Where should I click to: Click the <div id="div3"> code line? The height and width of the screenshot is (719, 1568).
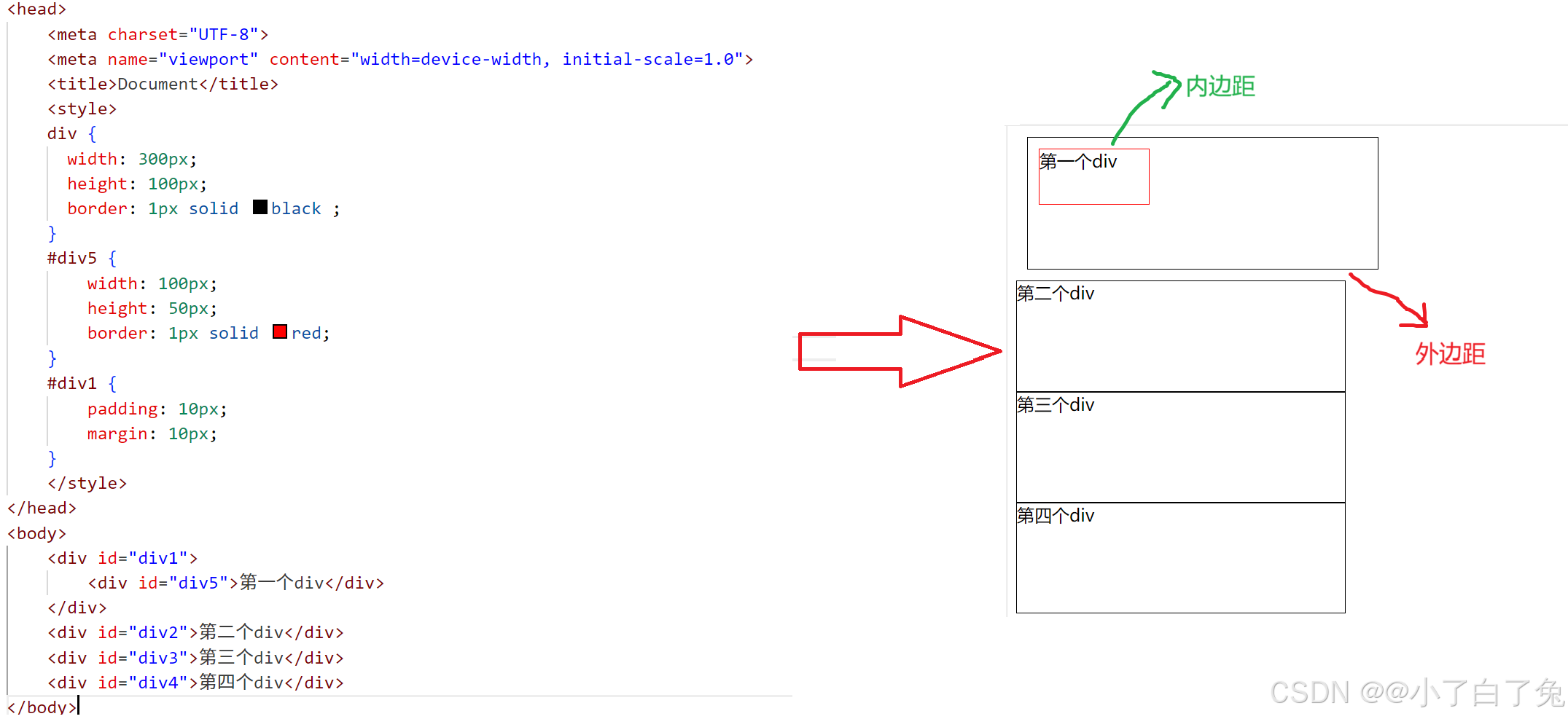point(195,658)
